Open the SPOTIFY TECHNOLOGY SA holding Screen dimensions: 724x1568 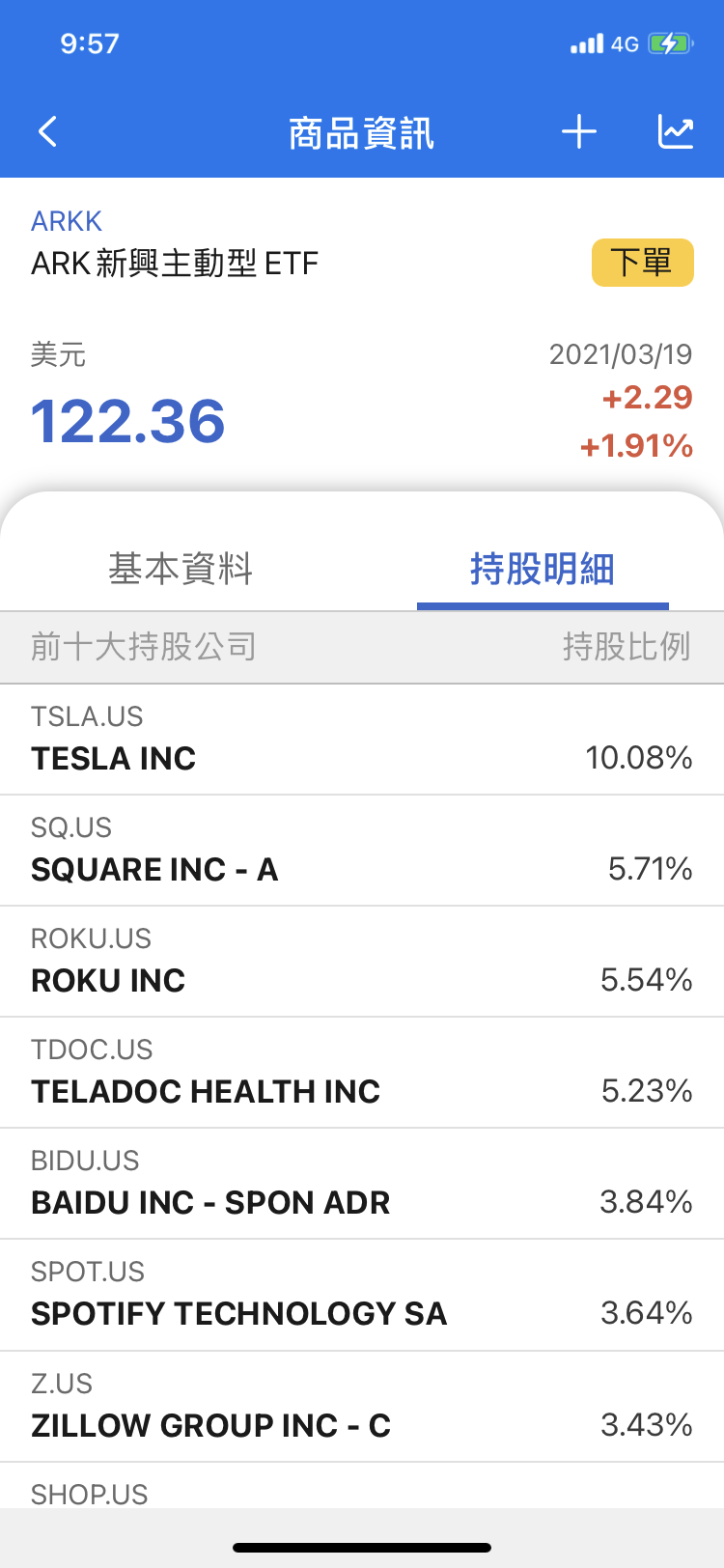[362, 1296]
